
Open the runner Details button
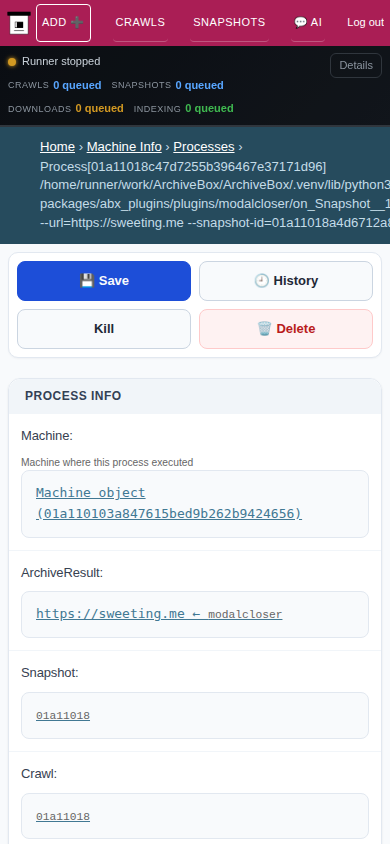click(x=356, y=66)
